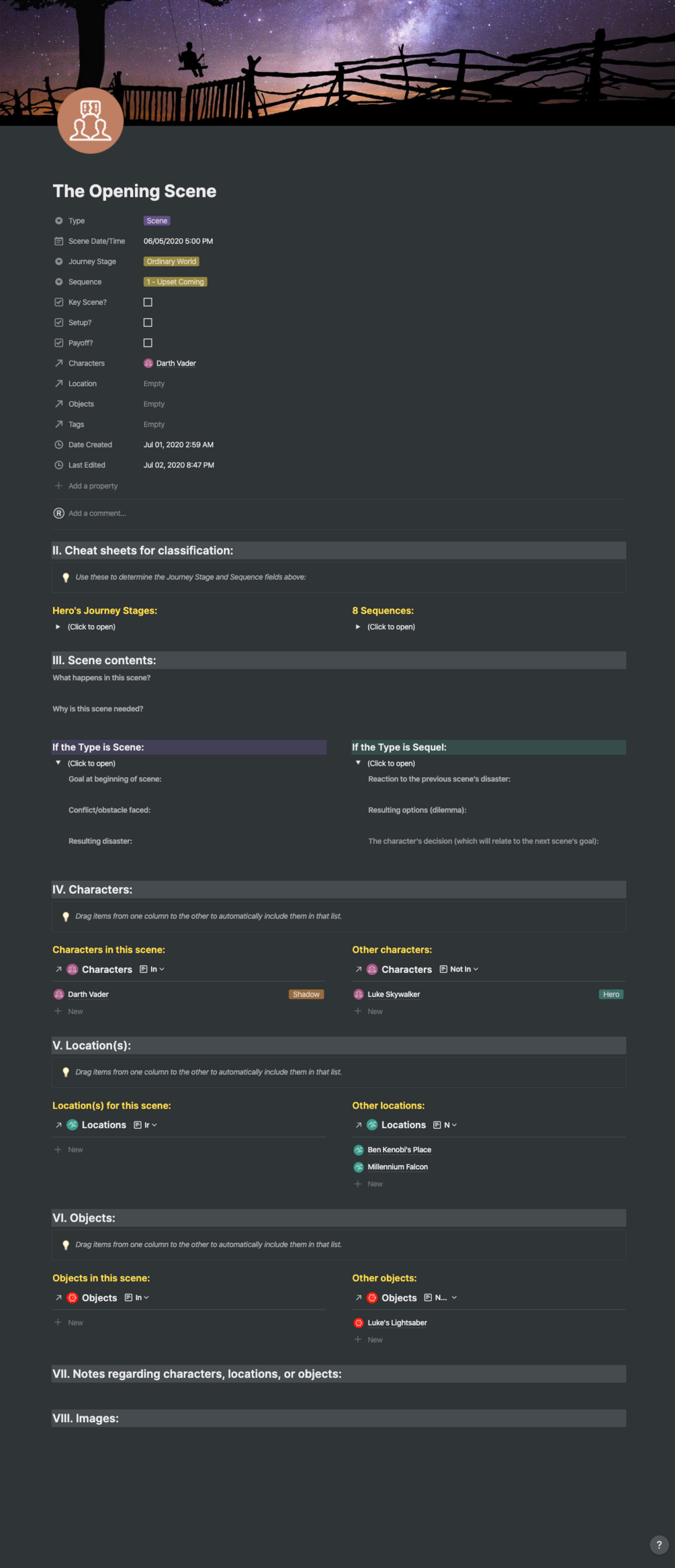
Task: Click the Luke Skywalker character icon
Action: 359,995
